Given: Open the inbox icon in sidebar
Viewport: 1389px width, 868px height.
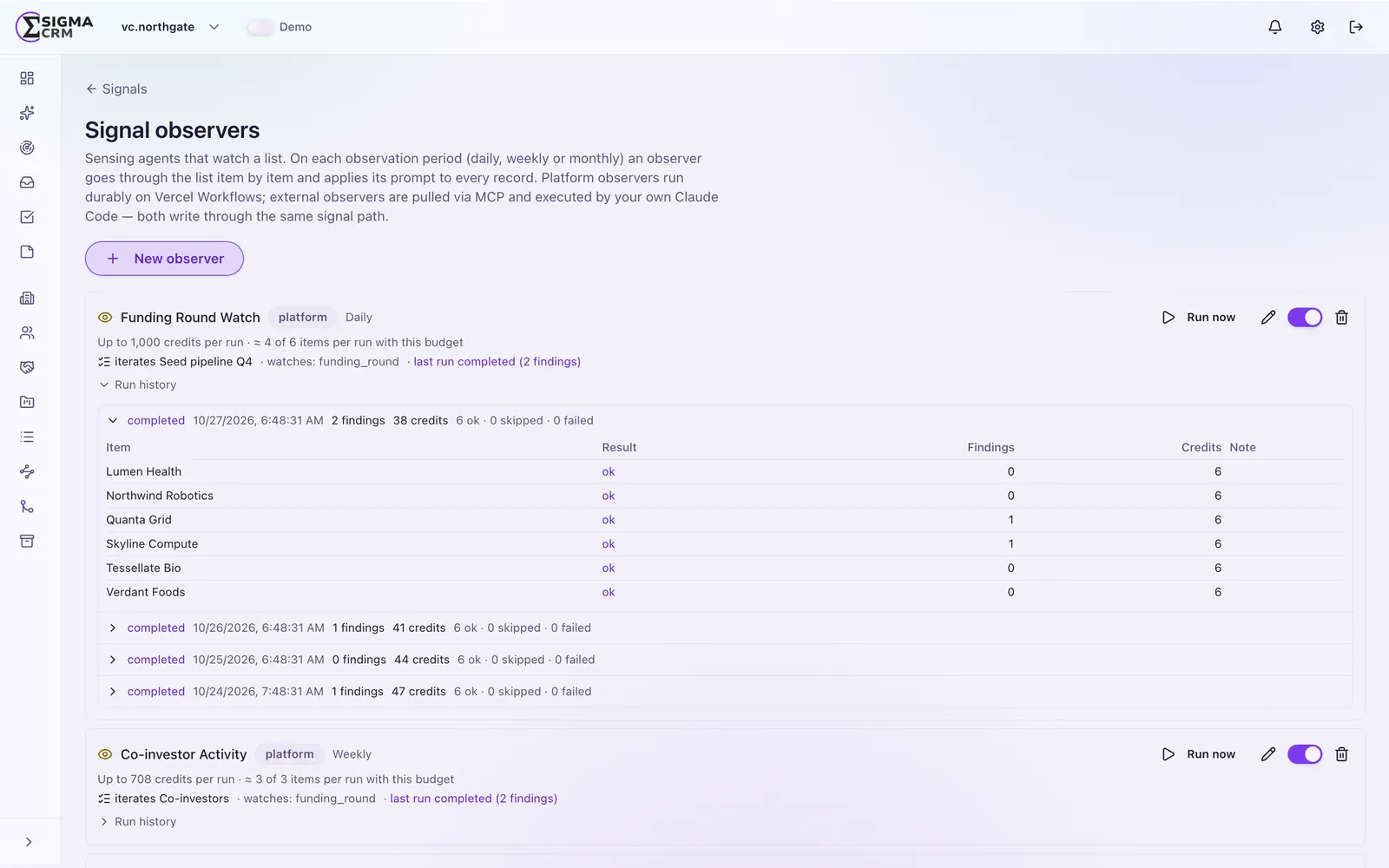Looking at the screenshot, I should pyautogui.click(x=27, y=182).
